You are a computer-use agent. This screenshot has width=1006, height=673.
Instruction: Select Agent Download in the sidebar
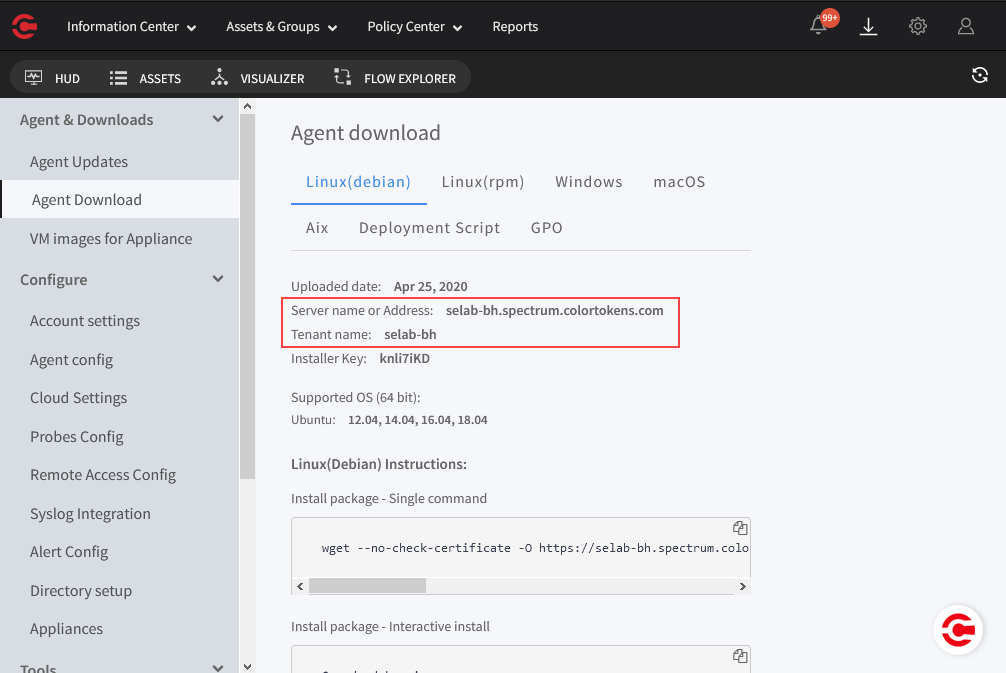pos(119,200)
